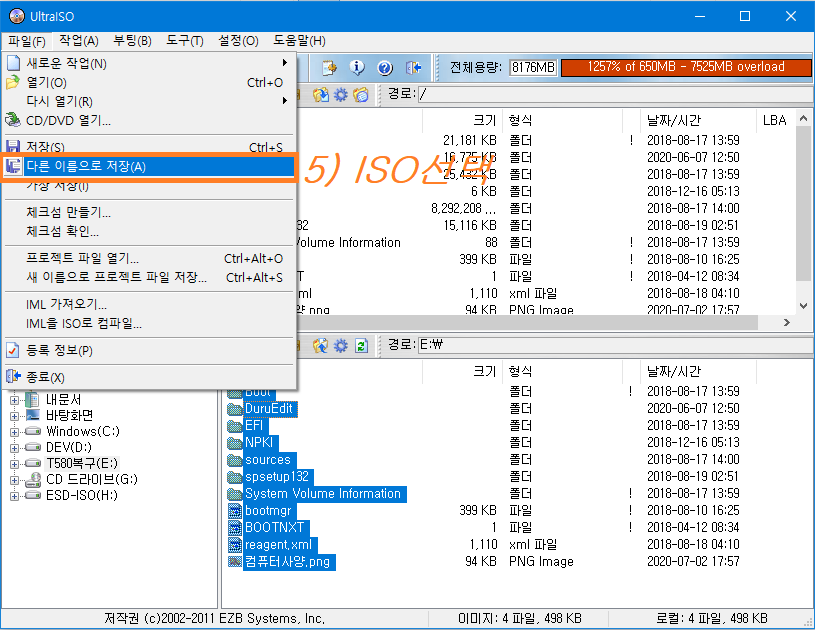
Task: Choose 열기(O) from the file menu
Action: click(x=149, y=82)
